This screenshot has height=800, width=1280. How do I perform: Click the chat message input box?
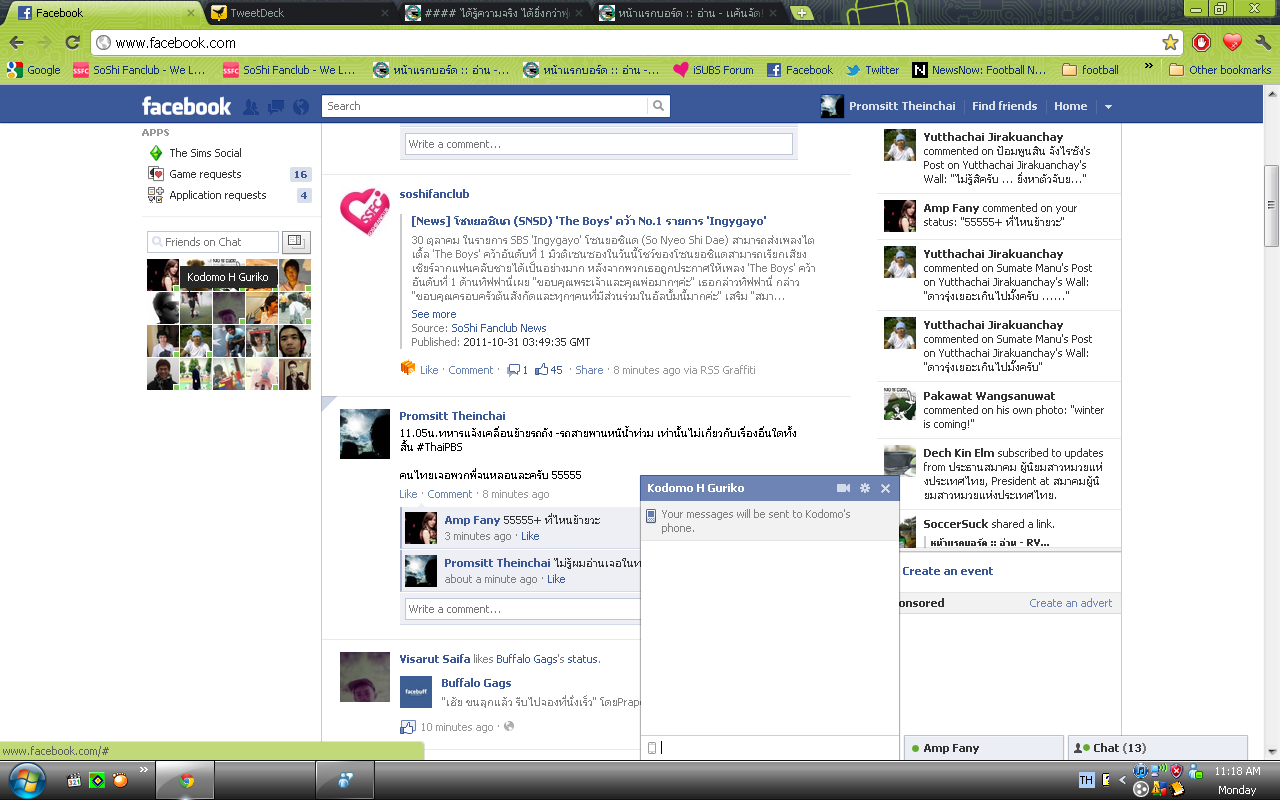point(770,747)
